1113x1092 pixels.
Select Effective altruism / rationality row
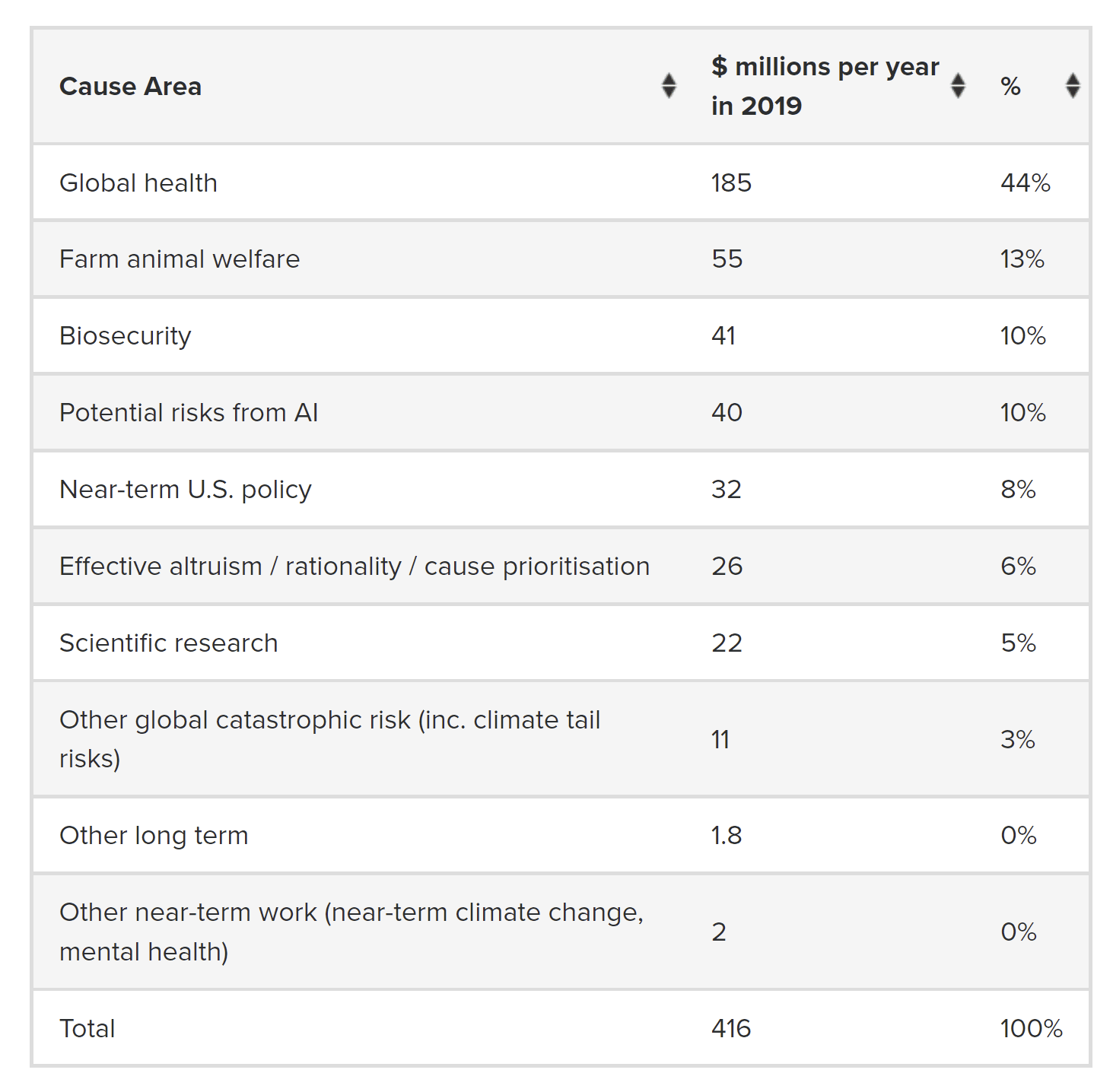(561, 567)
